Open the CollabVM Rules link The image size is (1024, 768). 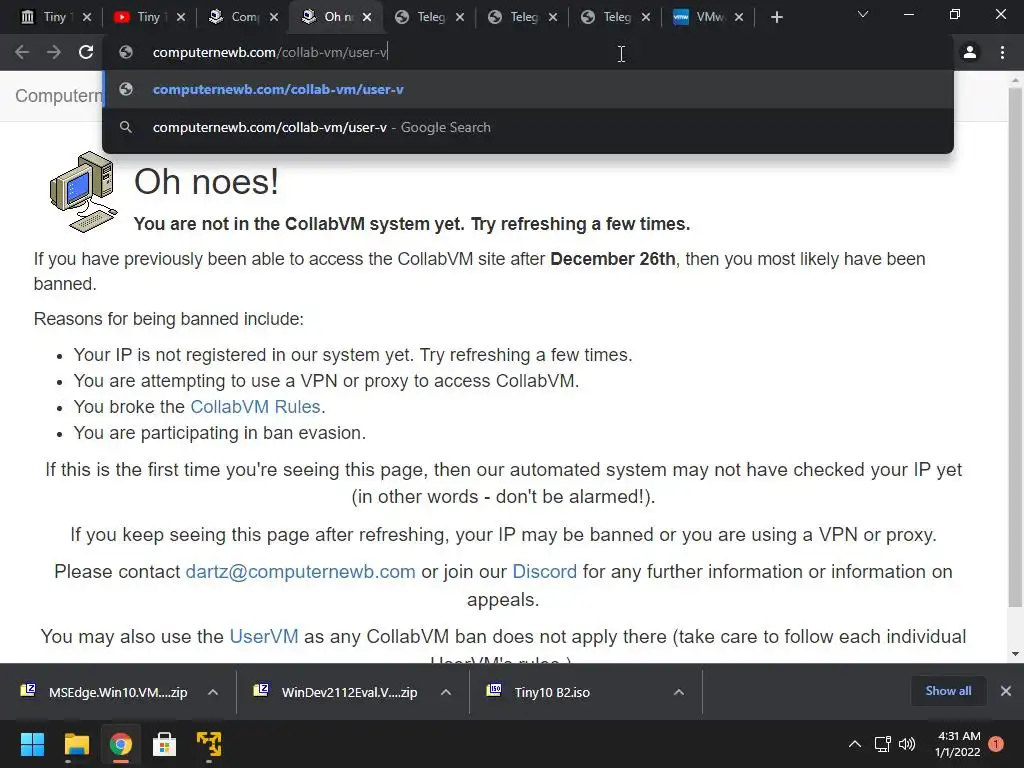[x=255, y=407]
